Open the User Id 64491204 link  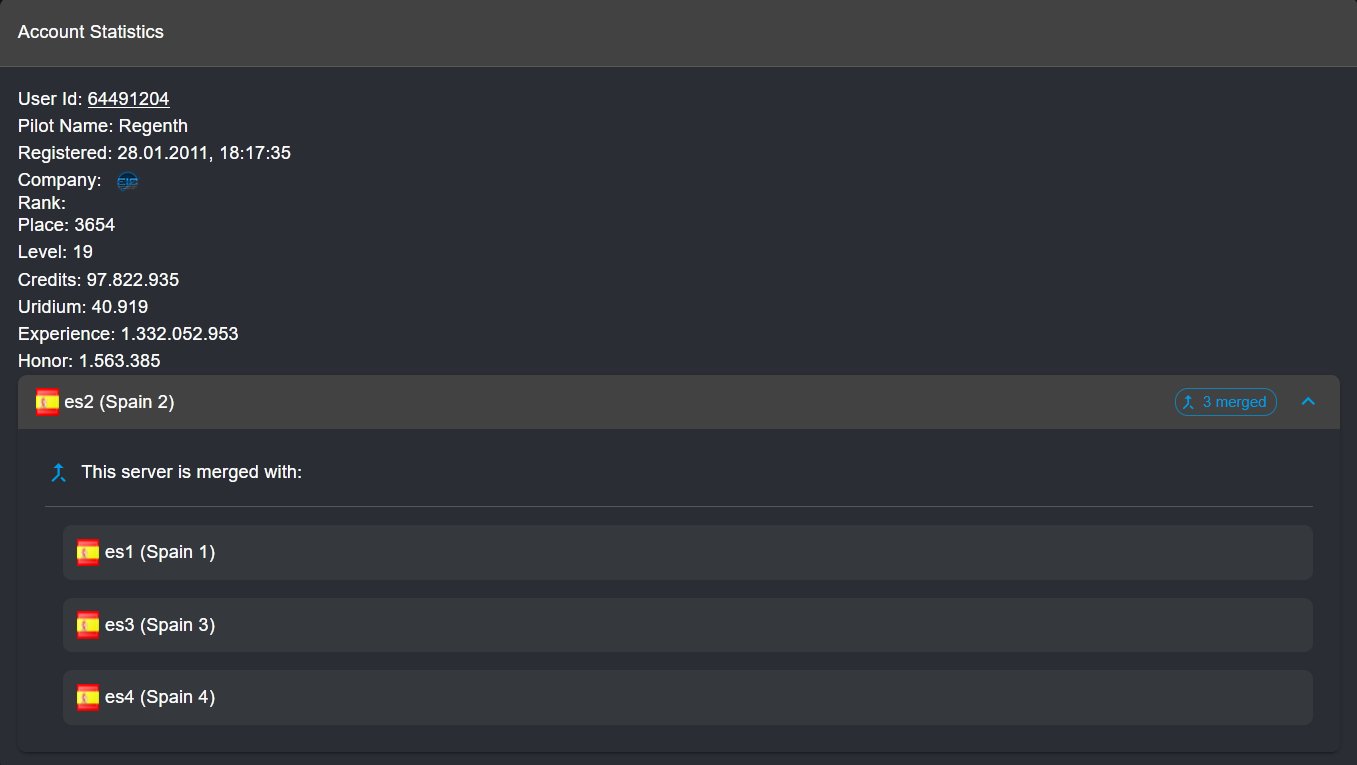128,99
